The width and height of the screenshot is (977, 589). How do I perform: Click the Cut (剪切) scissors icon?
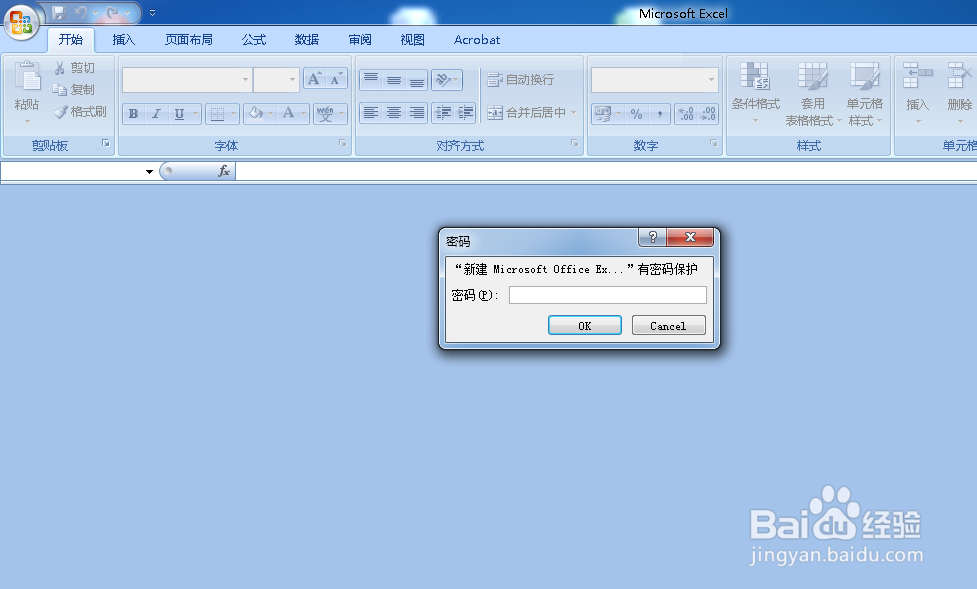60,67
